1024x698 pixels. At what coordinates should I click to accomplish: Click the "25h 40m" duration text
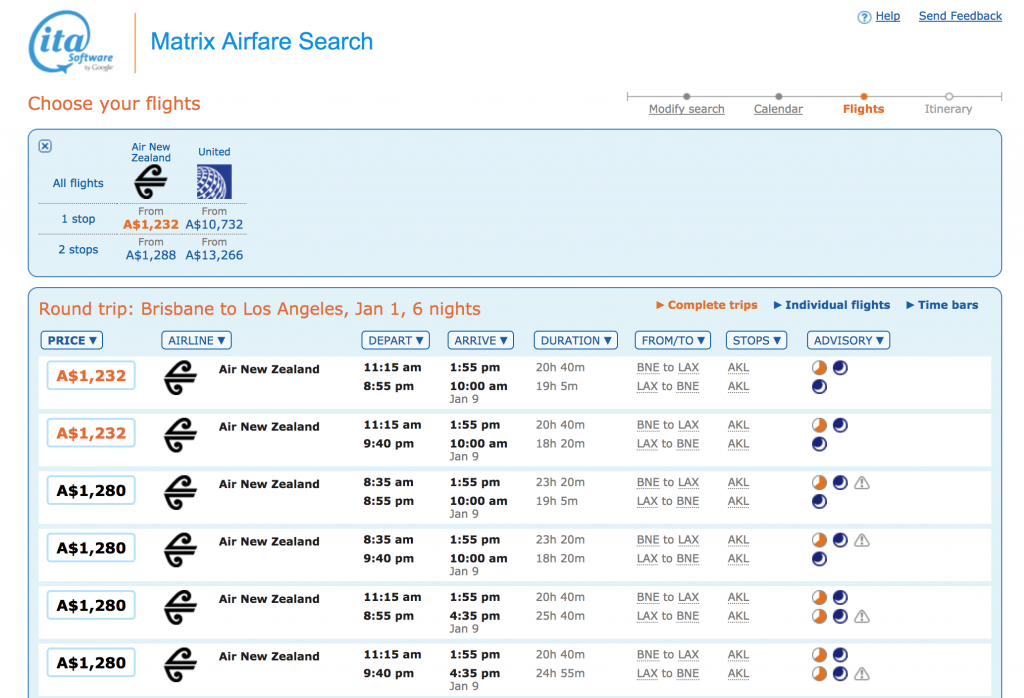point(560,616)
